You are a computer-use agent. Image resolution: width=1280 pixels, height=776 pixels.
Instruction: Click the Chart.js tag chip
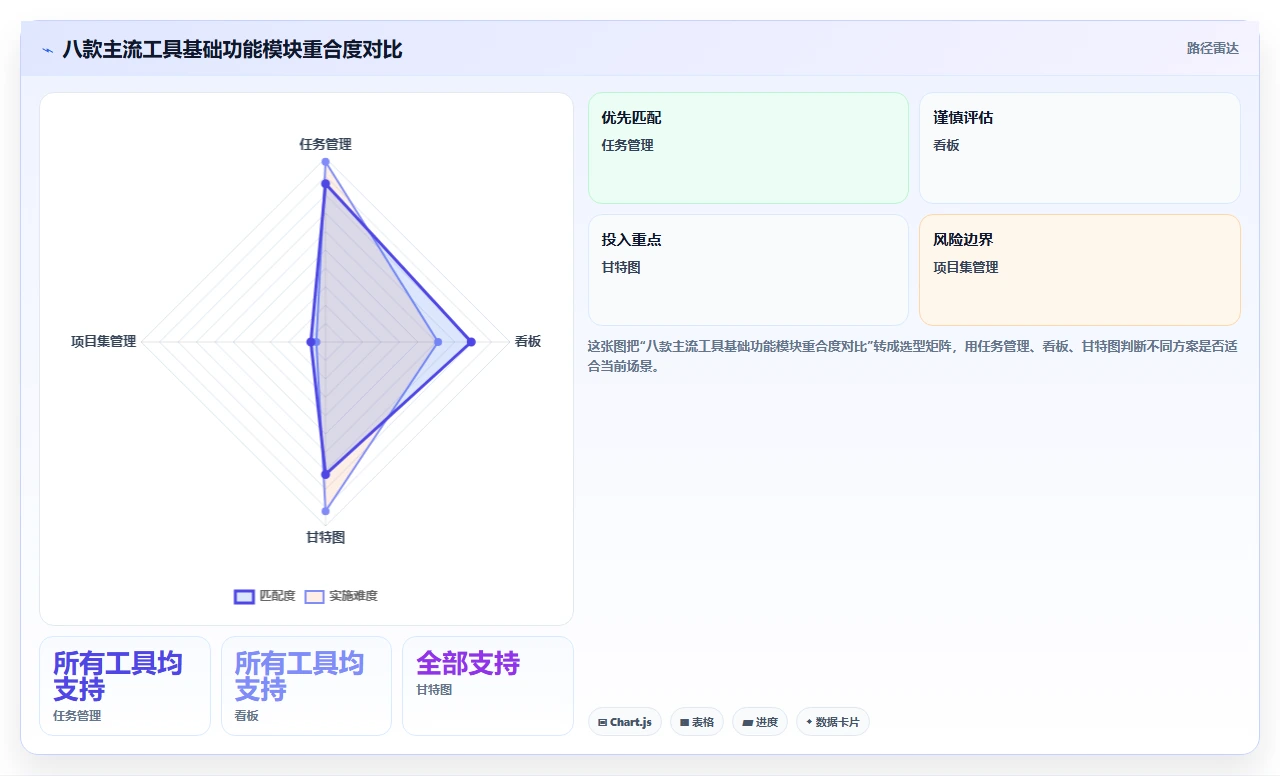[x=625, y=722]
